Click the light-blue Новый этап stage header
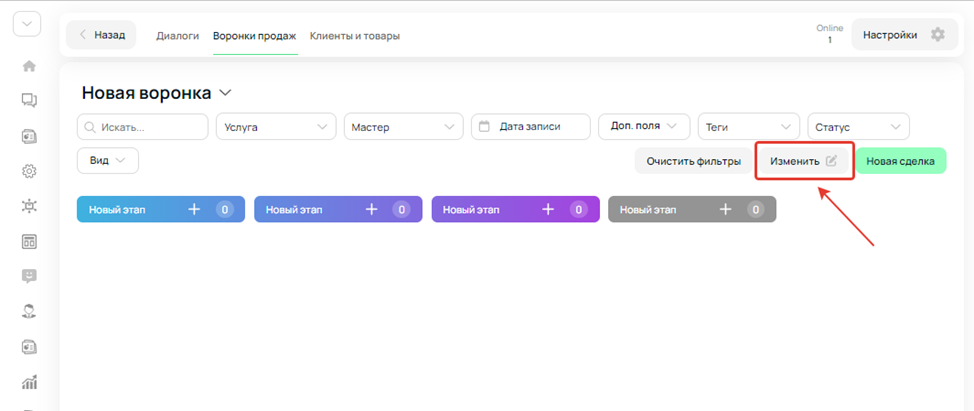This screenshot has height=411, width=974. tap(161, 209)
